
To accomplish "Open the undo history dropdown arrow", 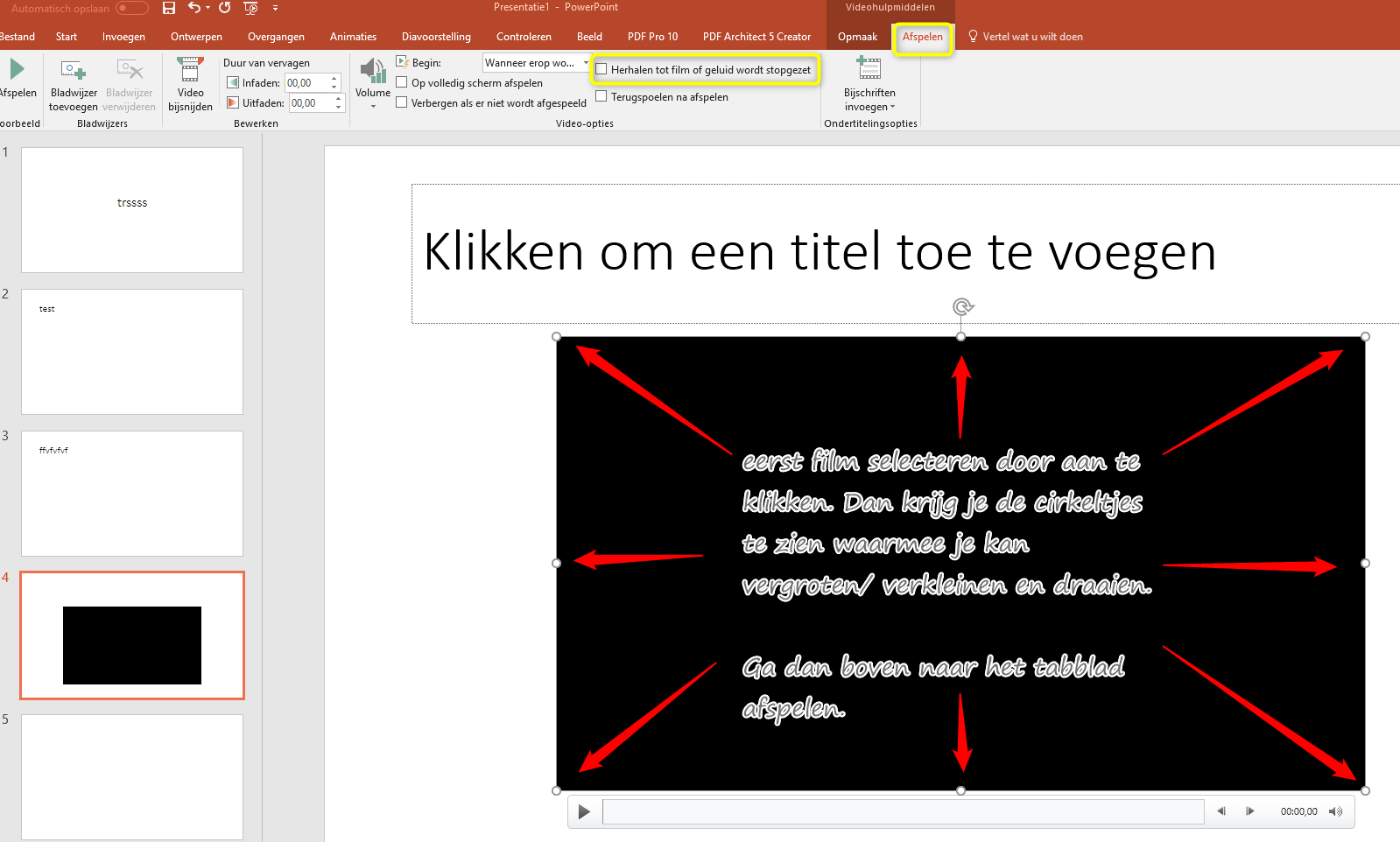I will (208, 8).
